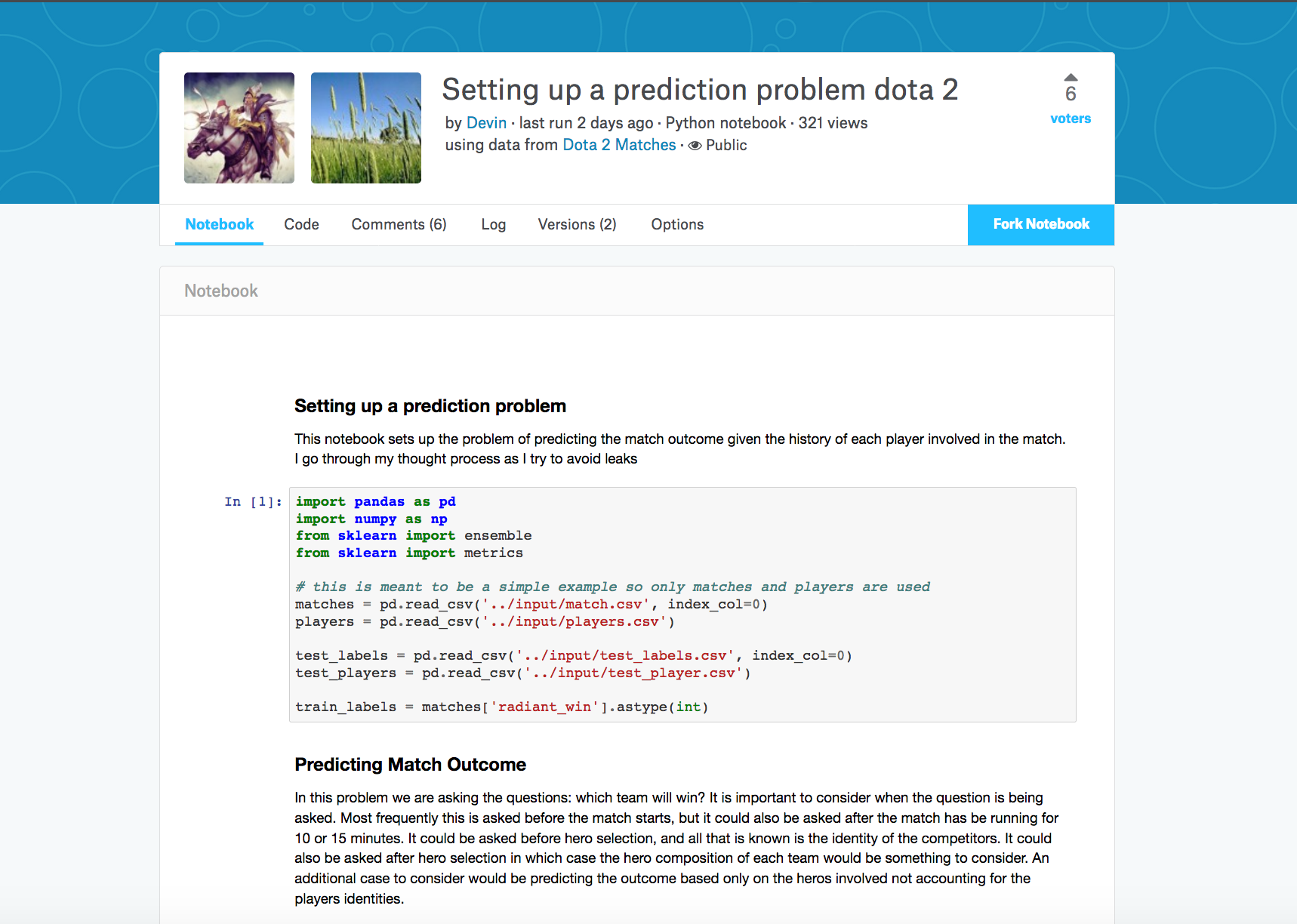Click the vote count number 6

pyautogui.click(x=1071, y=94)
